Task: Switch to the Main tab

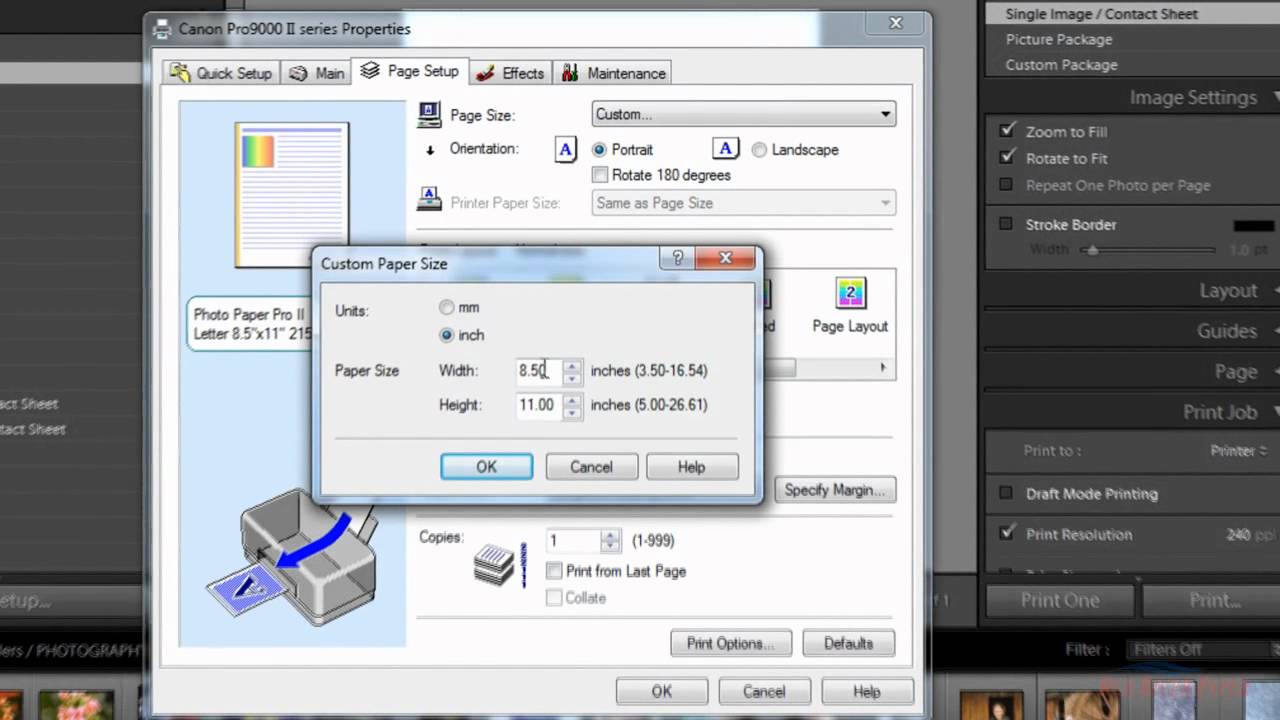Action: [x=317, y=73]
